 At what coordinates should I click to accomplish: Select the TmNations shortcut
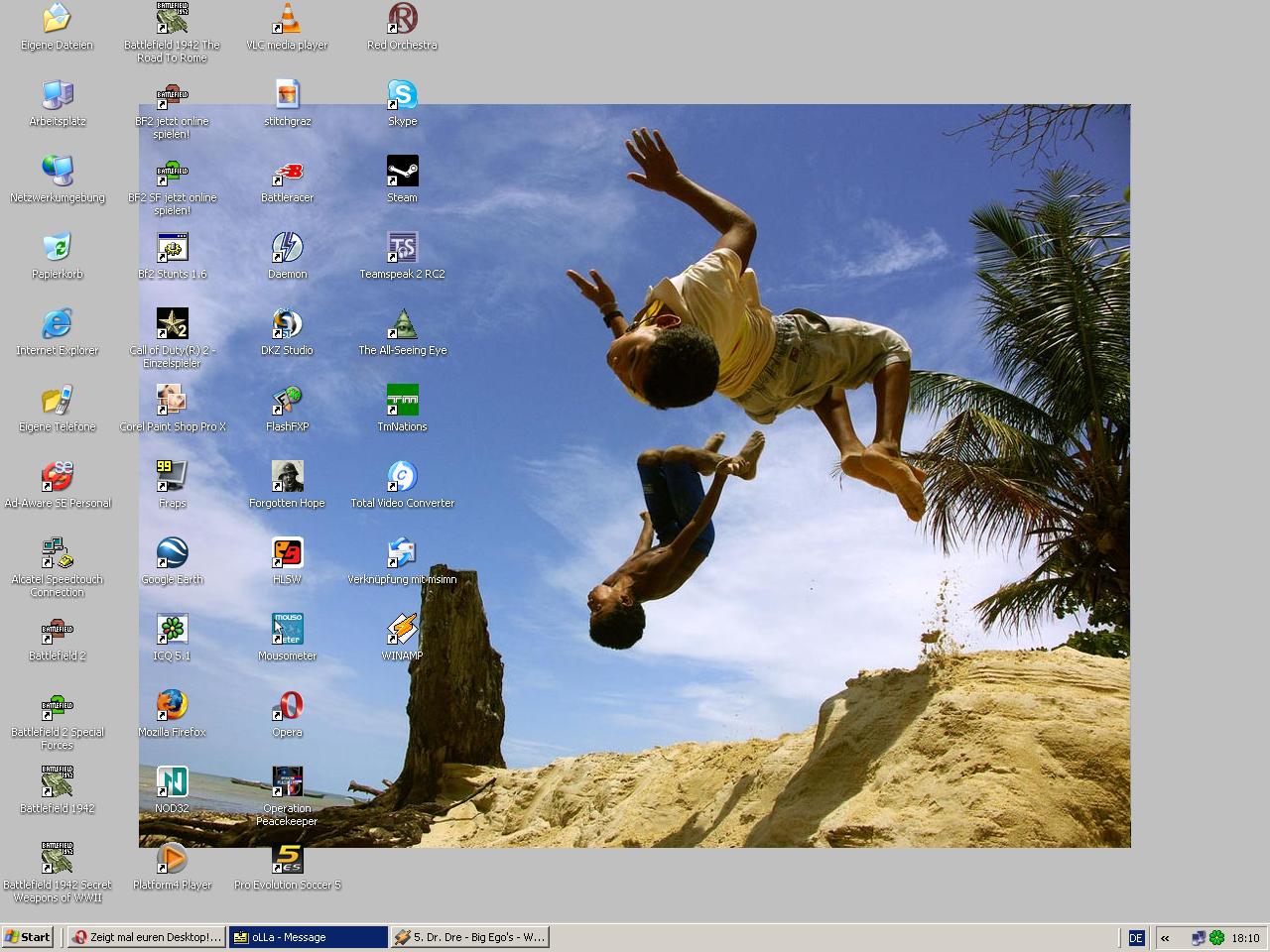pos(403,400)
